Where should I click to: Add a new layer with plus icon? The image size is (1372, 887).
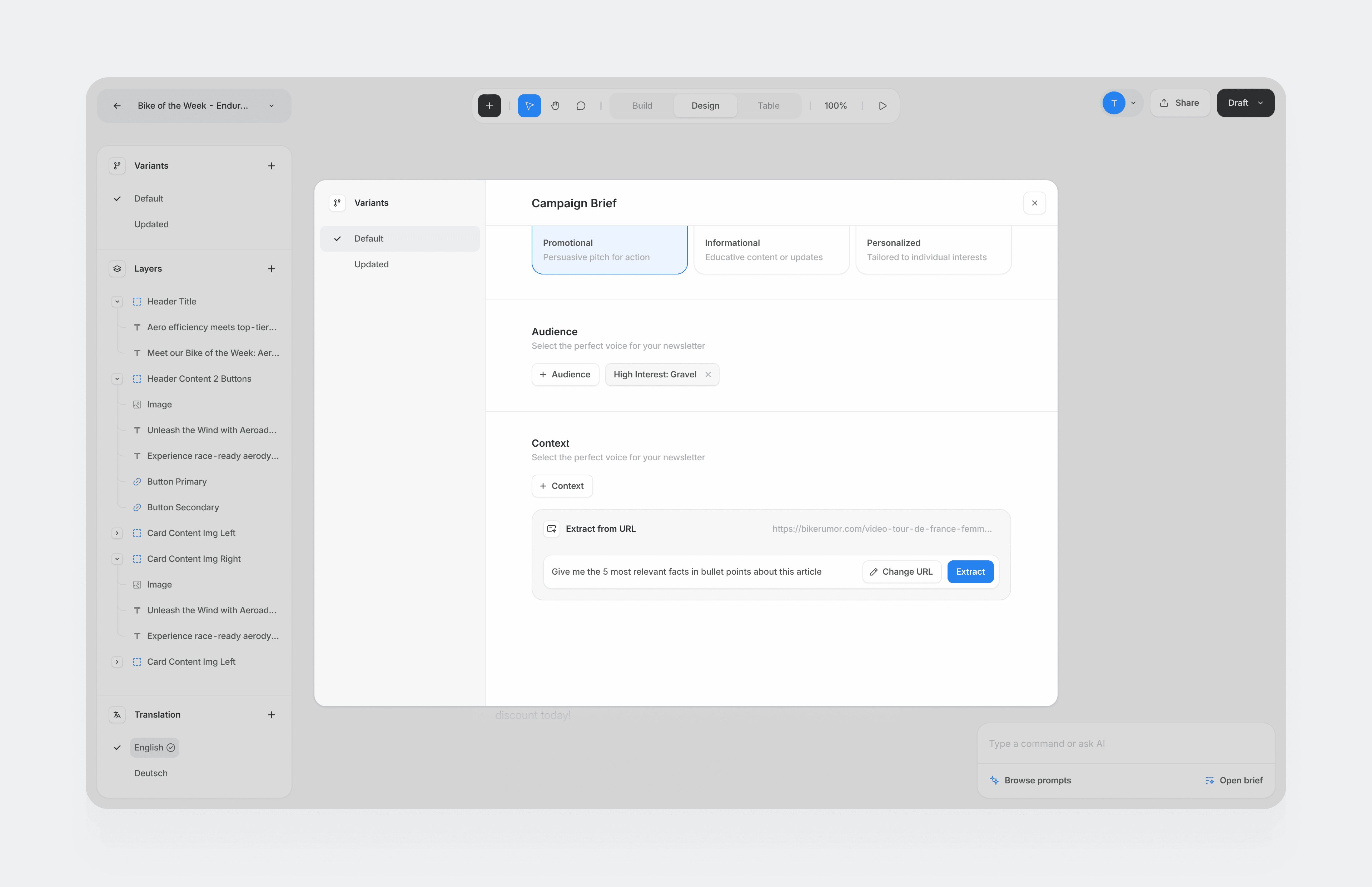271,268
